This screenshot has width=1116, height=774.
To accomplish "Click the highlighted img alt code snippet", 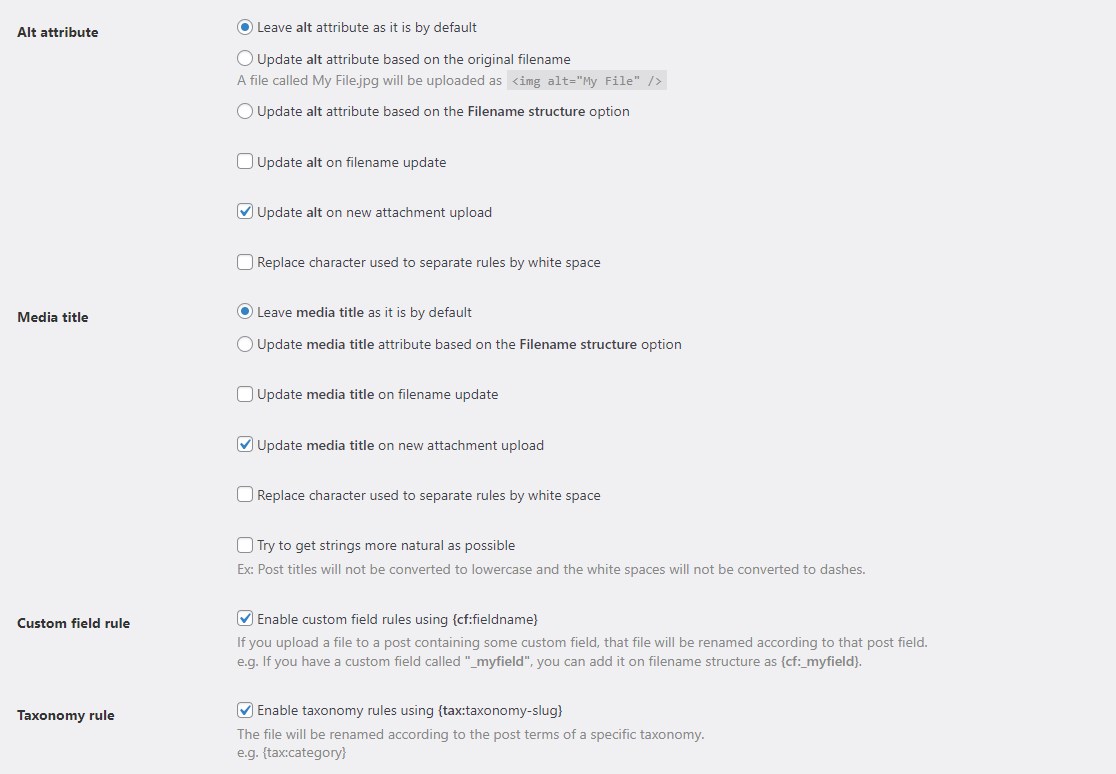I will point(588,81).
